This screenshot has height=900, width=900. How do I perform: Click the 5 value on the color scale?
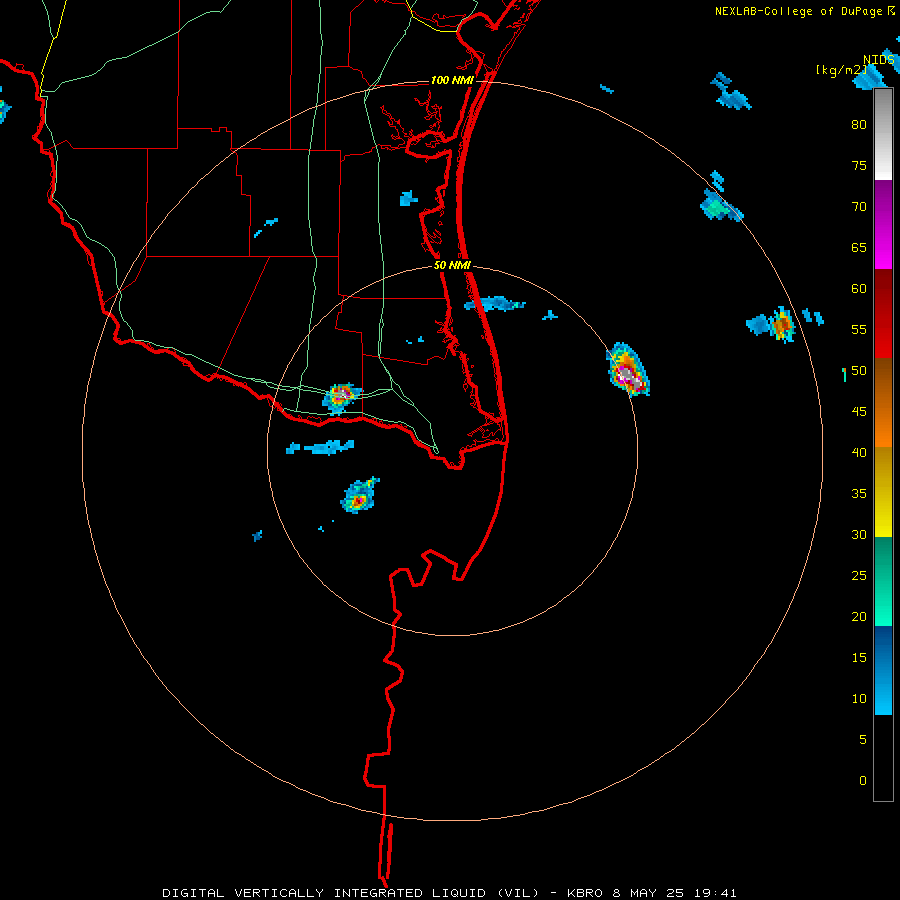click(x=863, y=739)
